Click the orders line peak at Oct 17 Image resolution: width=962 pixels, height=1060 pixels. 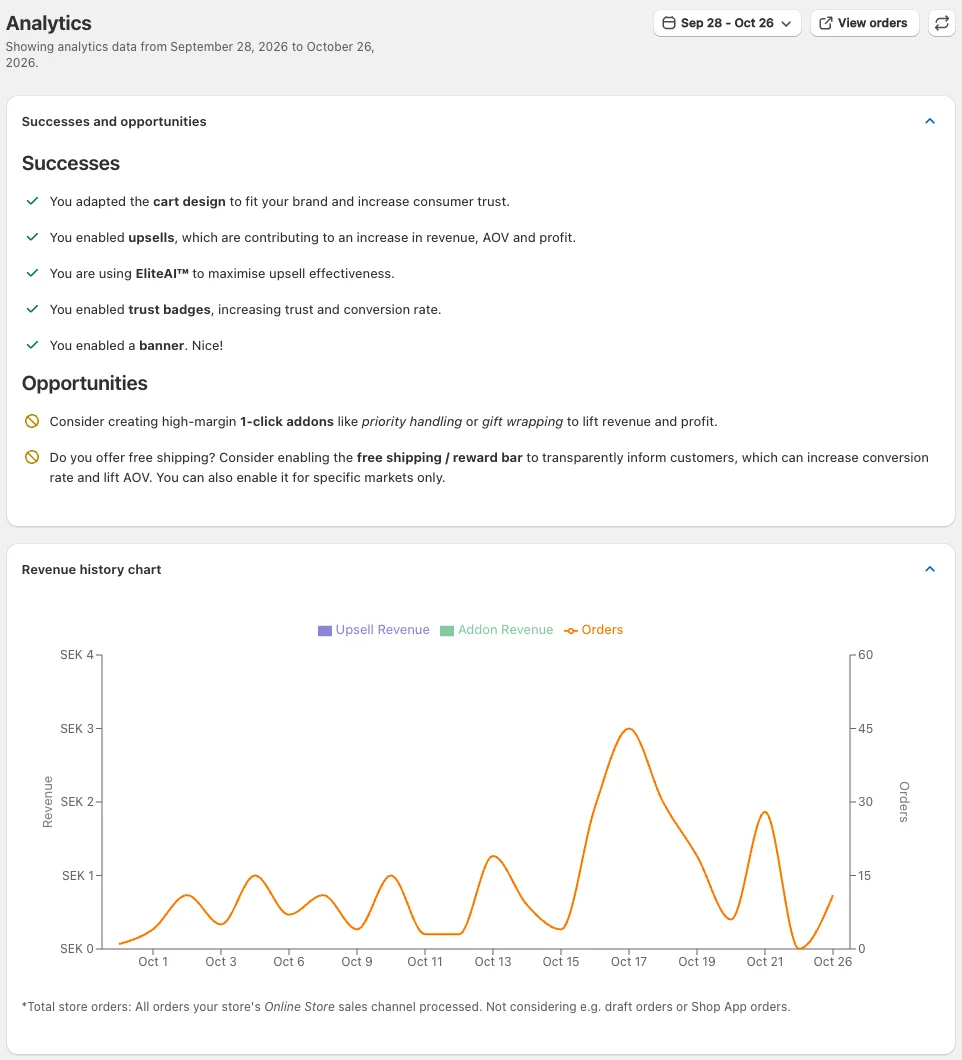[x=629, y=729]
